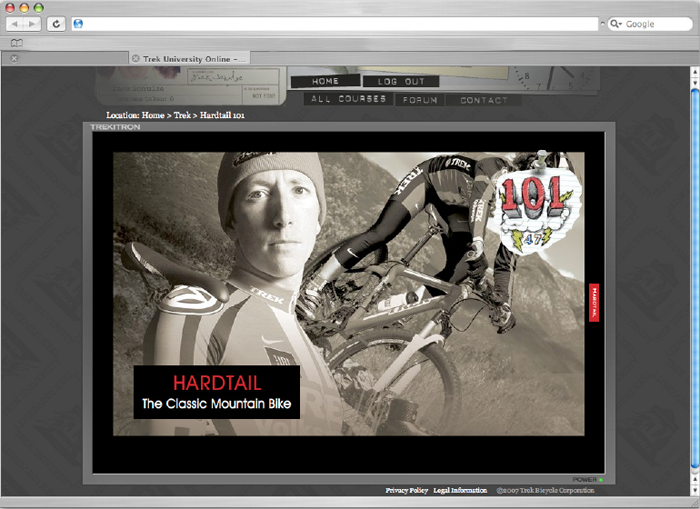Click the Google search magnifier icon
This screenshot has height=509, width=700.
(x=617, y=24)
